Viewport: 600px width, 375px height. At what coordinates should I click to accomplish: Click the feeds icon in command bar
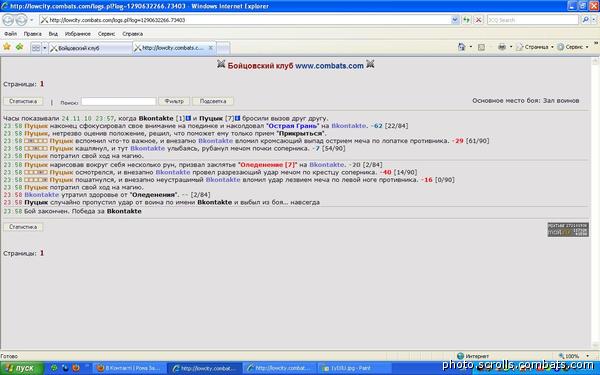481,47
